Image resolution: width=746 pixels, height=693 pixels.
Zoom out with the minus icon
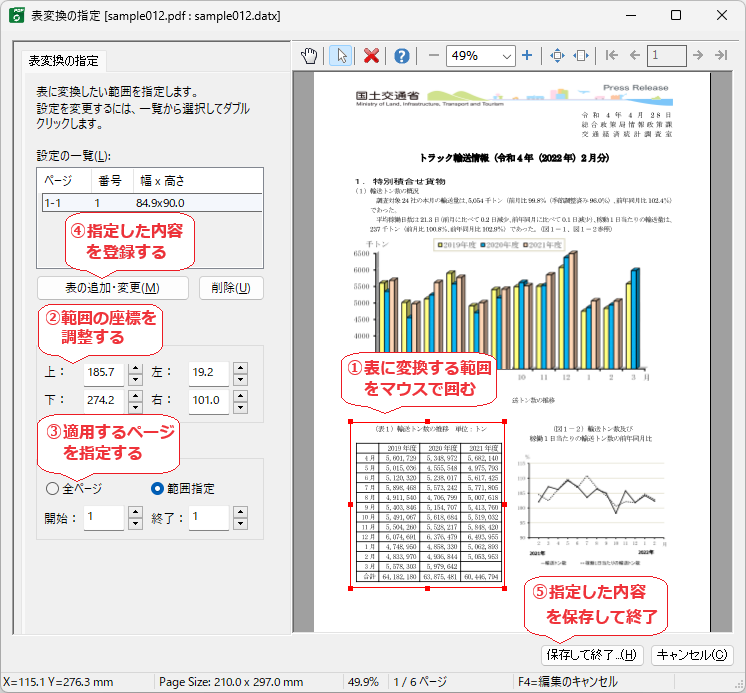pyautogui.click(x=433, y=56)
